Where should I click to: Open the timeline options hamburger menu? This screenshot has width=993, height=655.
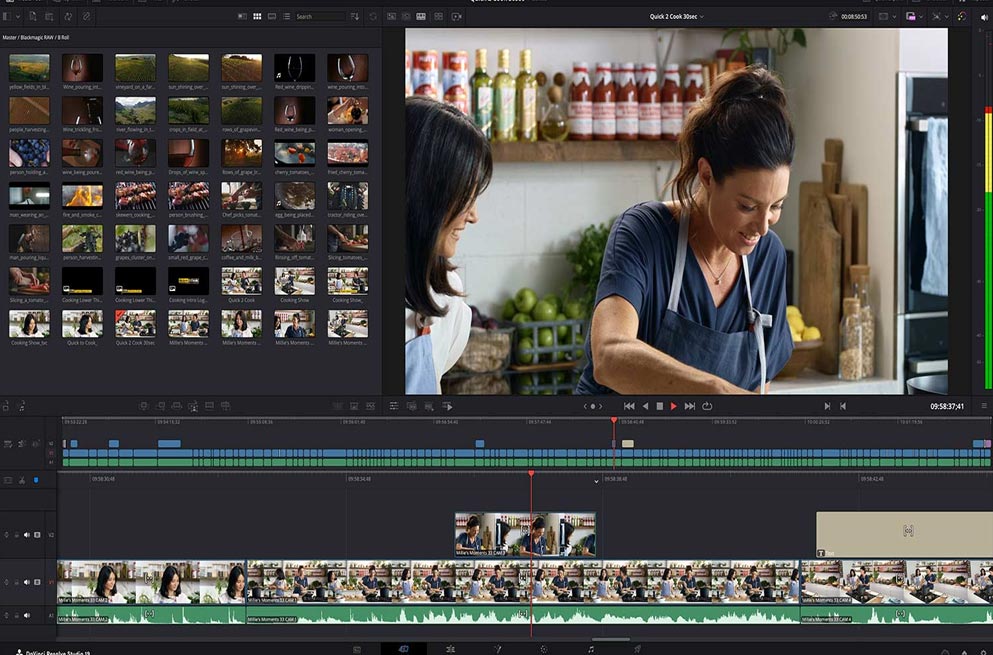[984, 406]
